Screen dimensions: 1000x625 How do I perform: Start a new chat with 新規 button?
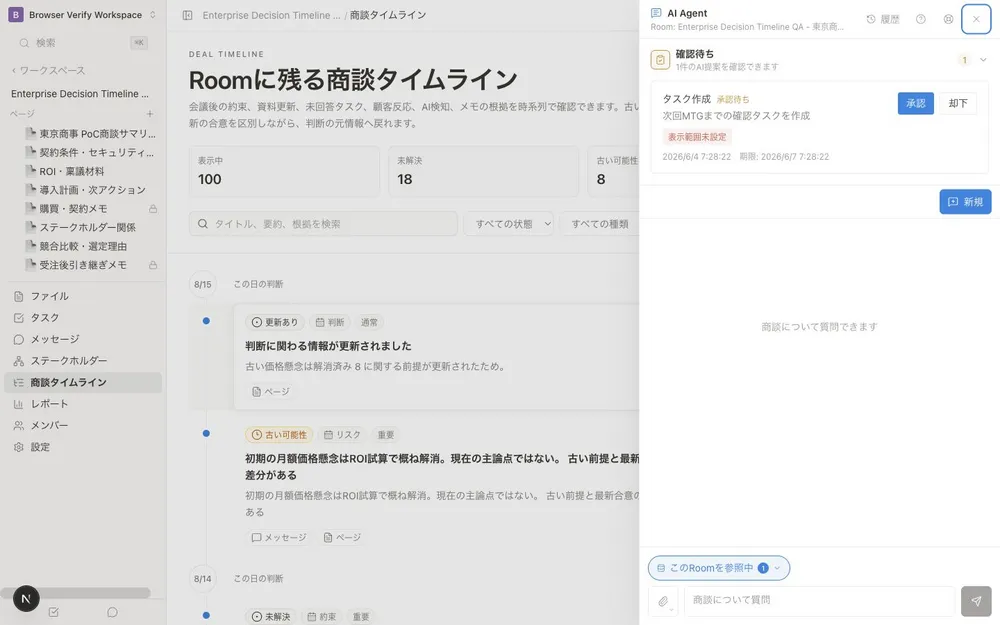[965, 202]
